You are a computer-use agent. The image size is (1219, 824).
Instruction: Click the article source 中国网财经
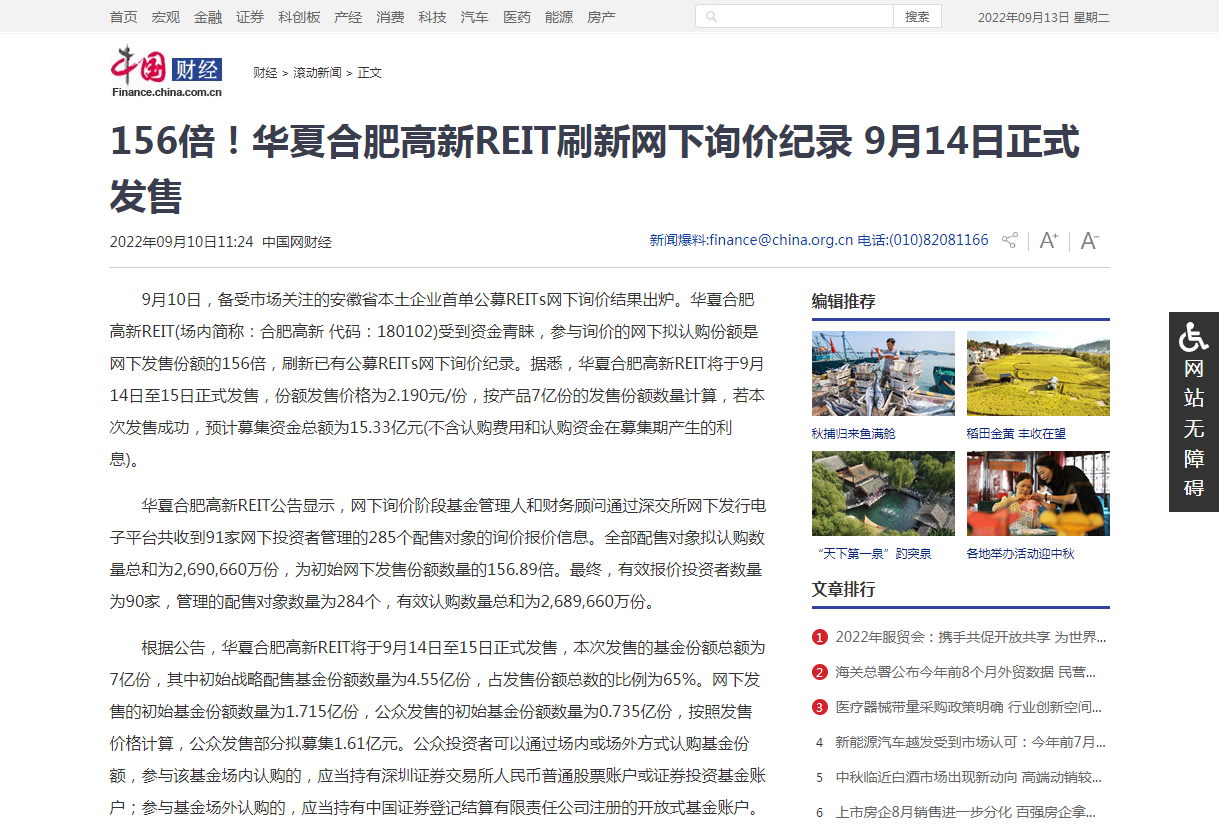click(x=297, y=242)
